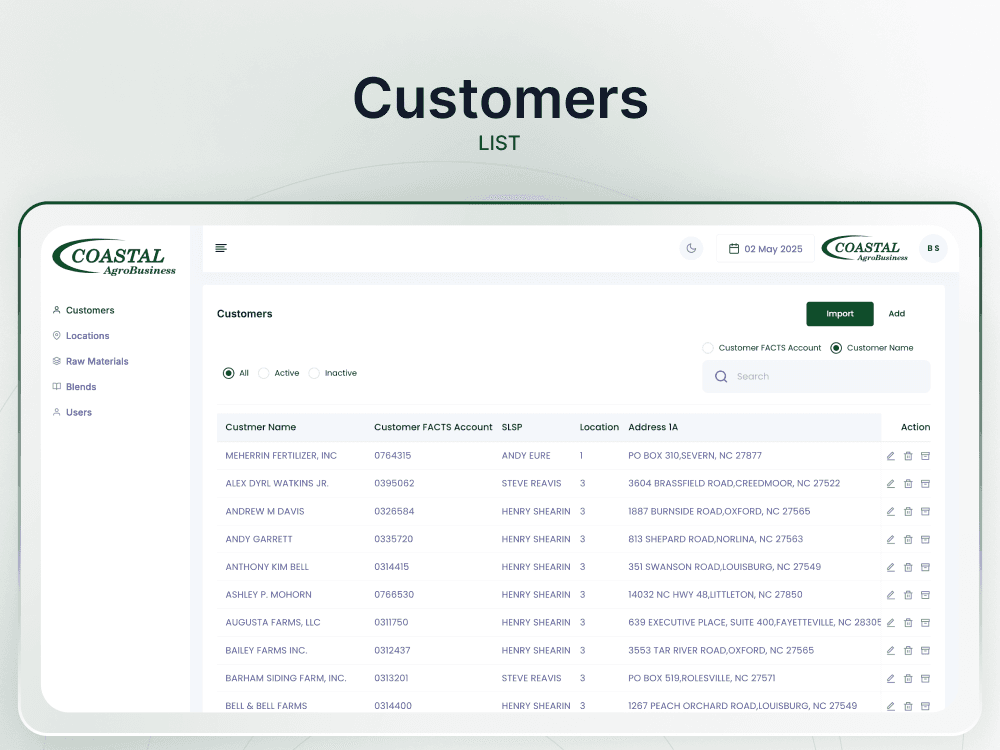
Task: Select account number 0314415 cell
Action: click(392, 567)
